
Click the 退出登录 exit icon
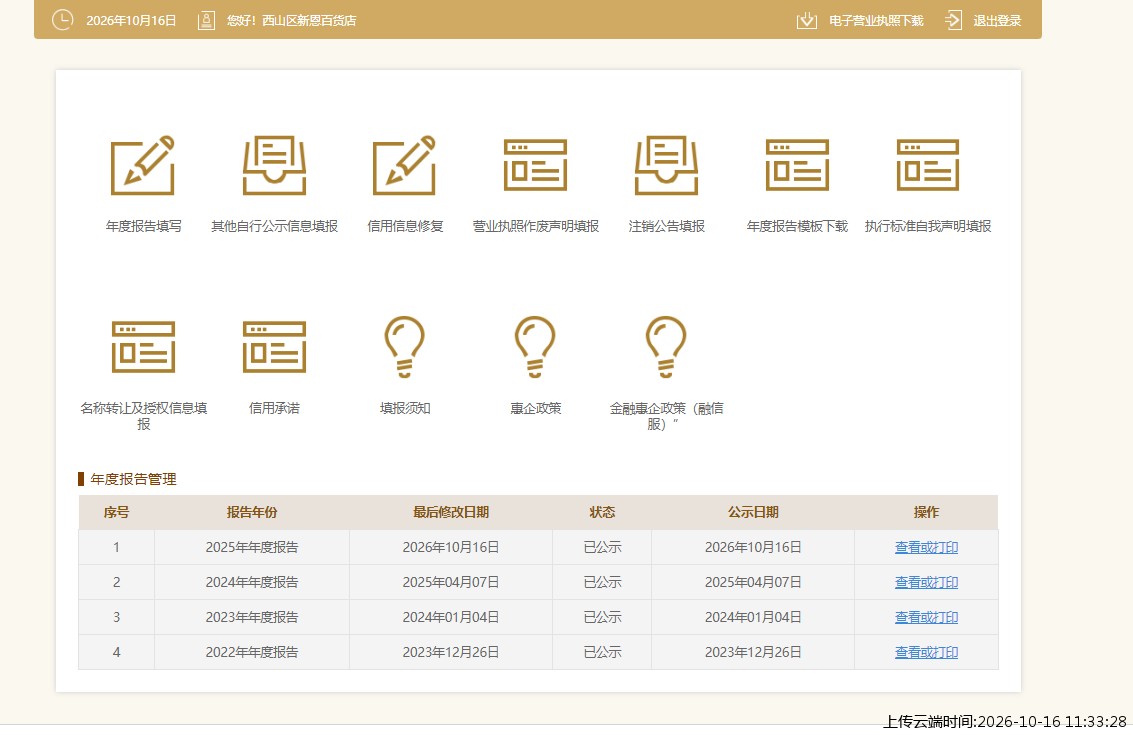(954, 20)
